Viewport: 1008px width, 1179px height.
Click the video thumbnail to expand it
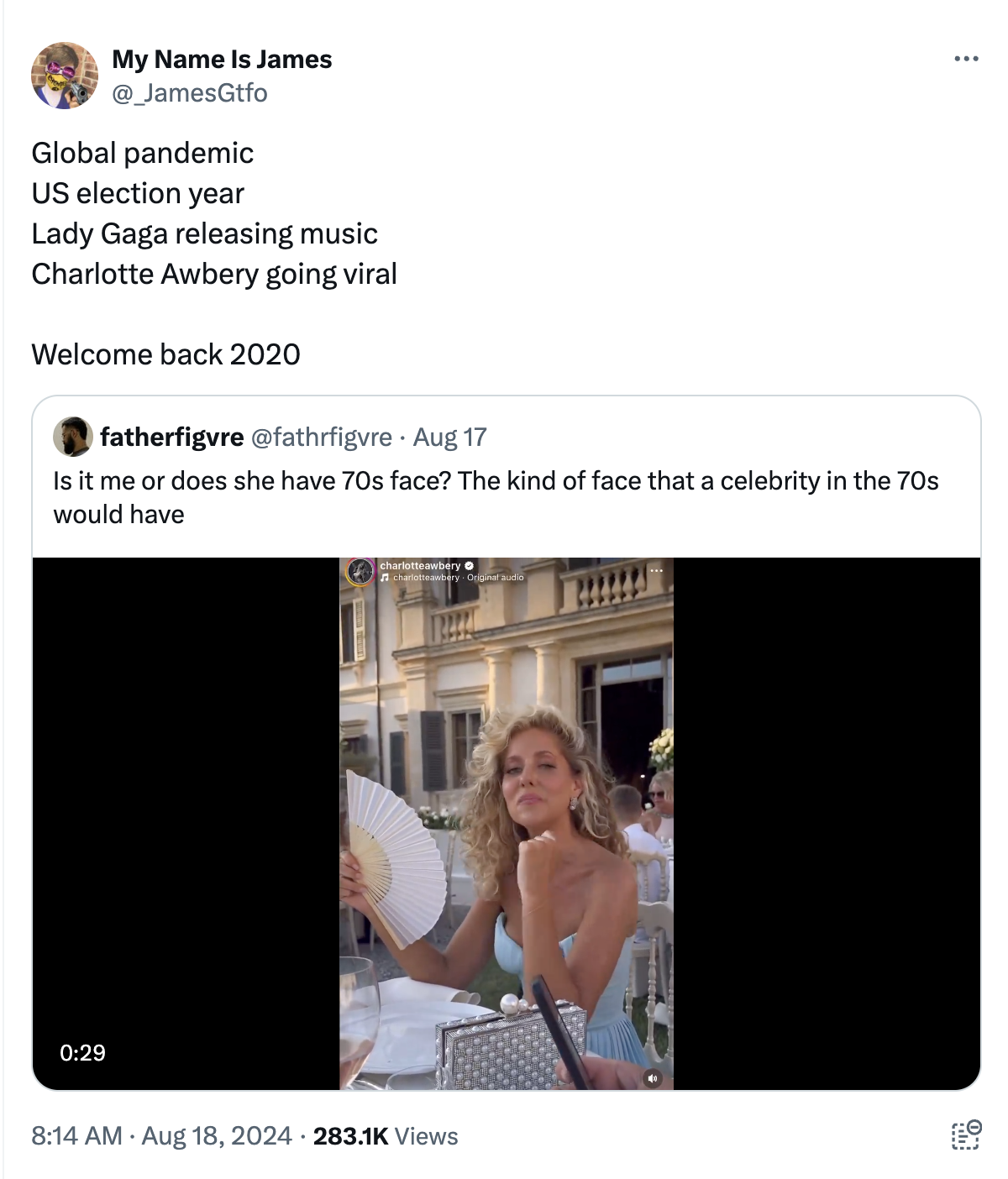click(x=504, y=823)
